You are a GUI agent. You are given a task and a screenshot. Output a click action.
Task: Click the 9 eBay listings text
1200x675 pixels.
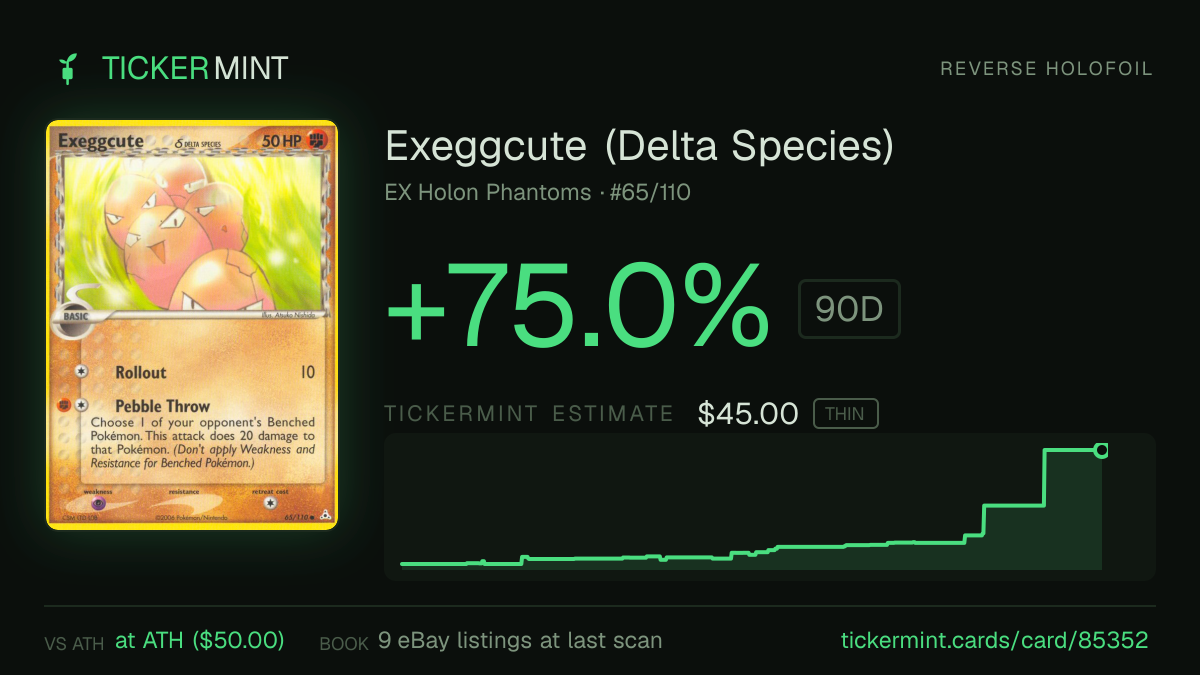click(520, 641)
